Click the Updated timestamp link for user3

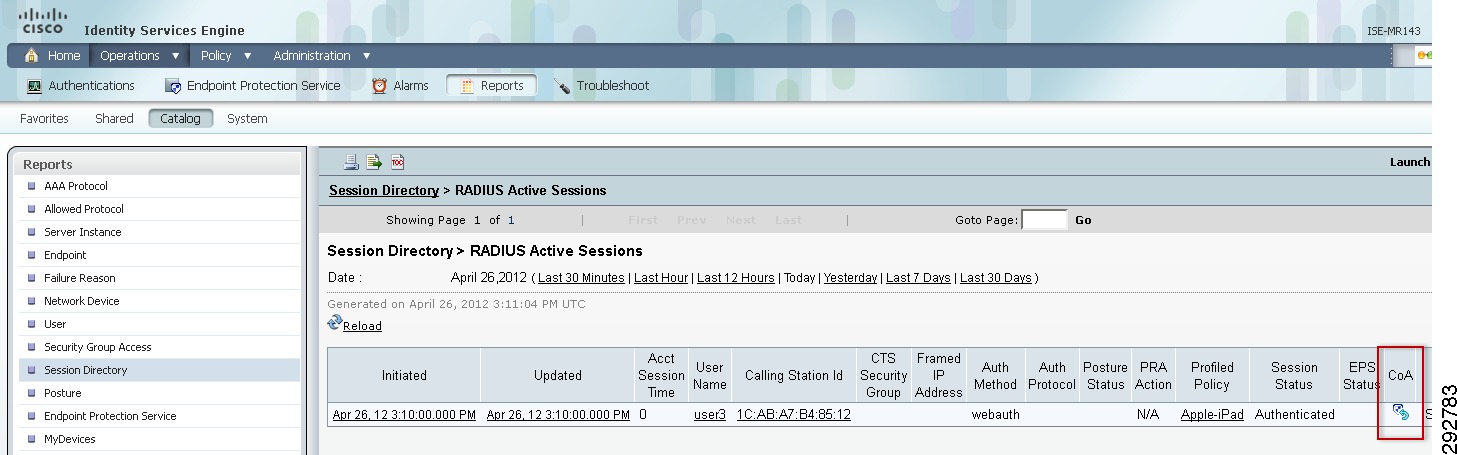558,414
